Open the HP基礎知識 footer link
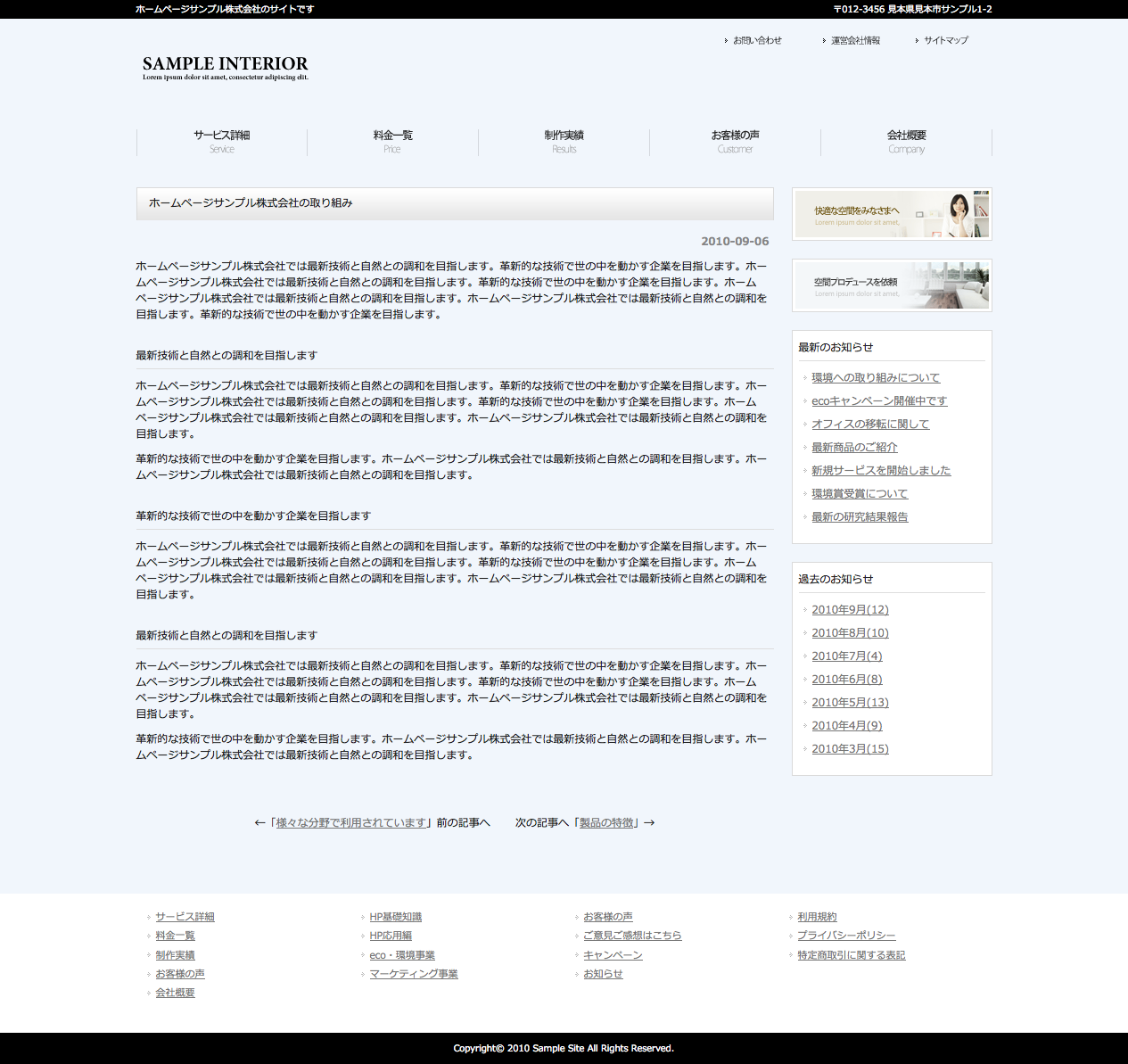 pyautogui.click(x=396, y=917)
